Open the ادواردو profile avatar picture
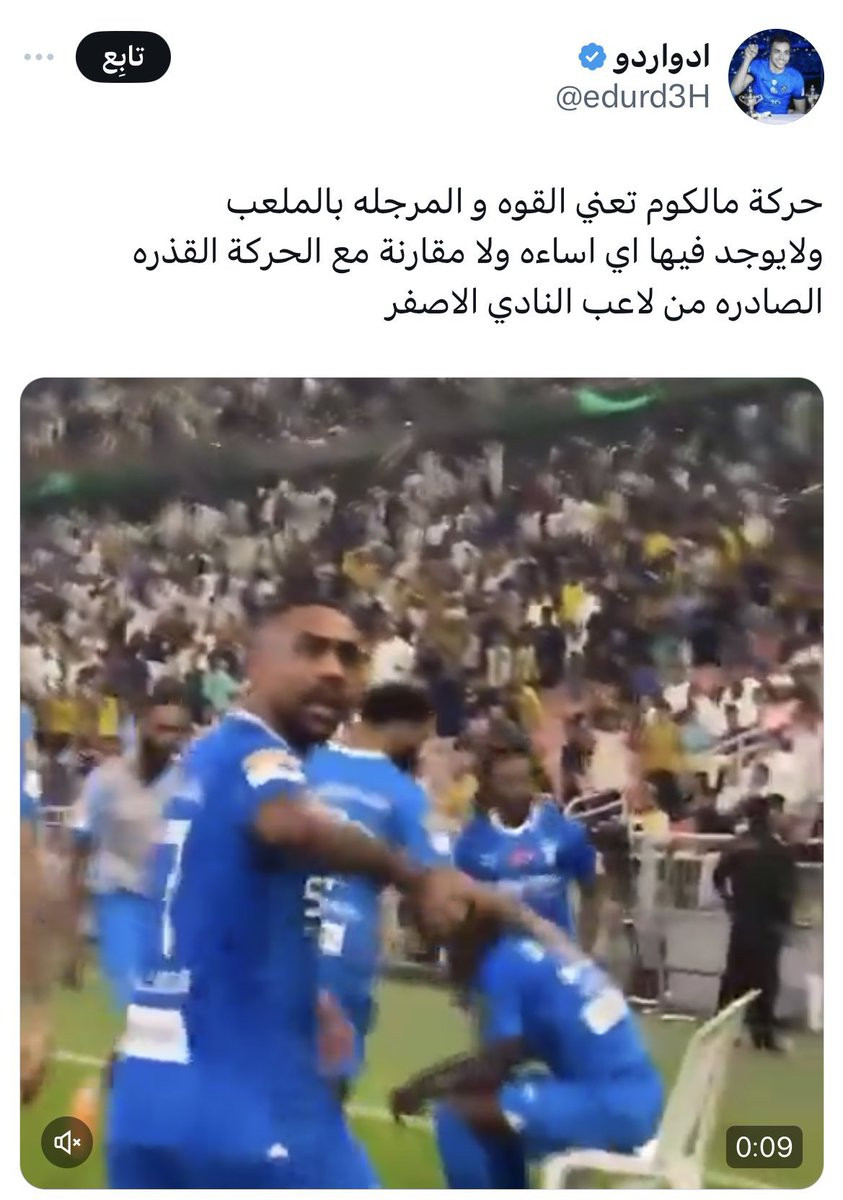Image resolution: width=843 pixels, height=1200 pixels. (775, 76)
